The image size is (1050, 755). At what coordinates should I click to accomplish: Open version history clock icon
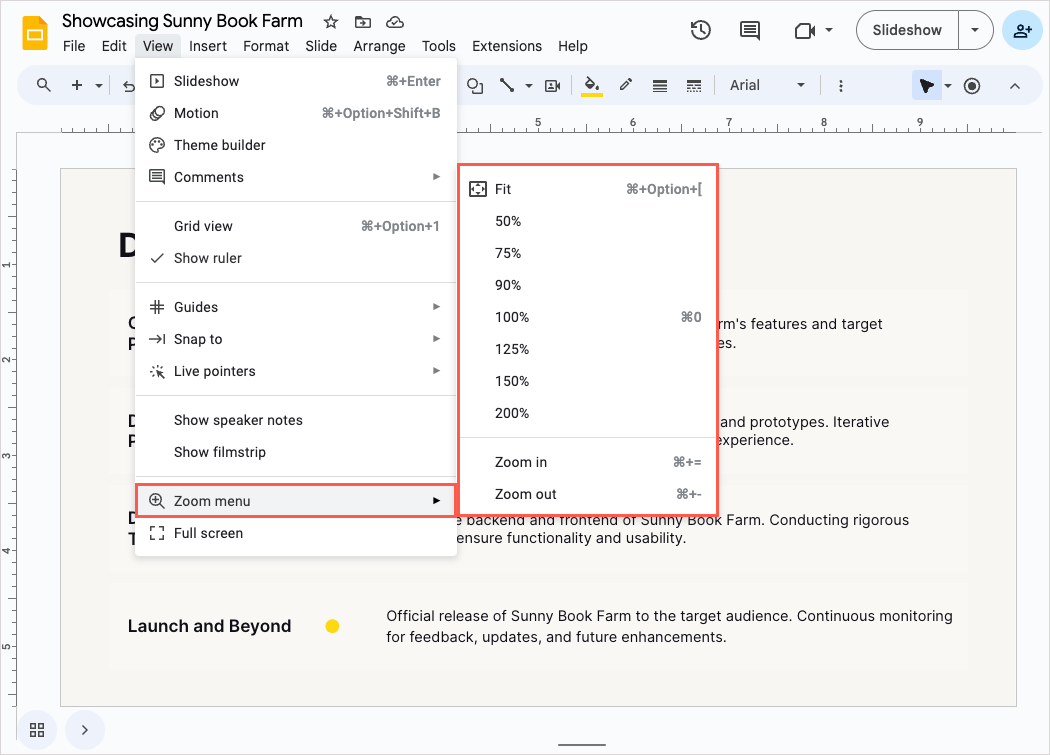(700, 30)
